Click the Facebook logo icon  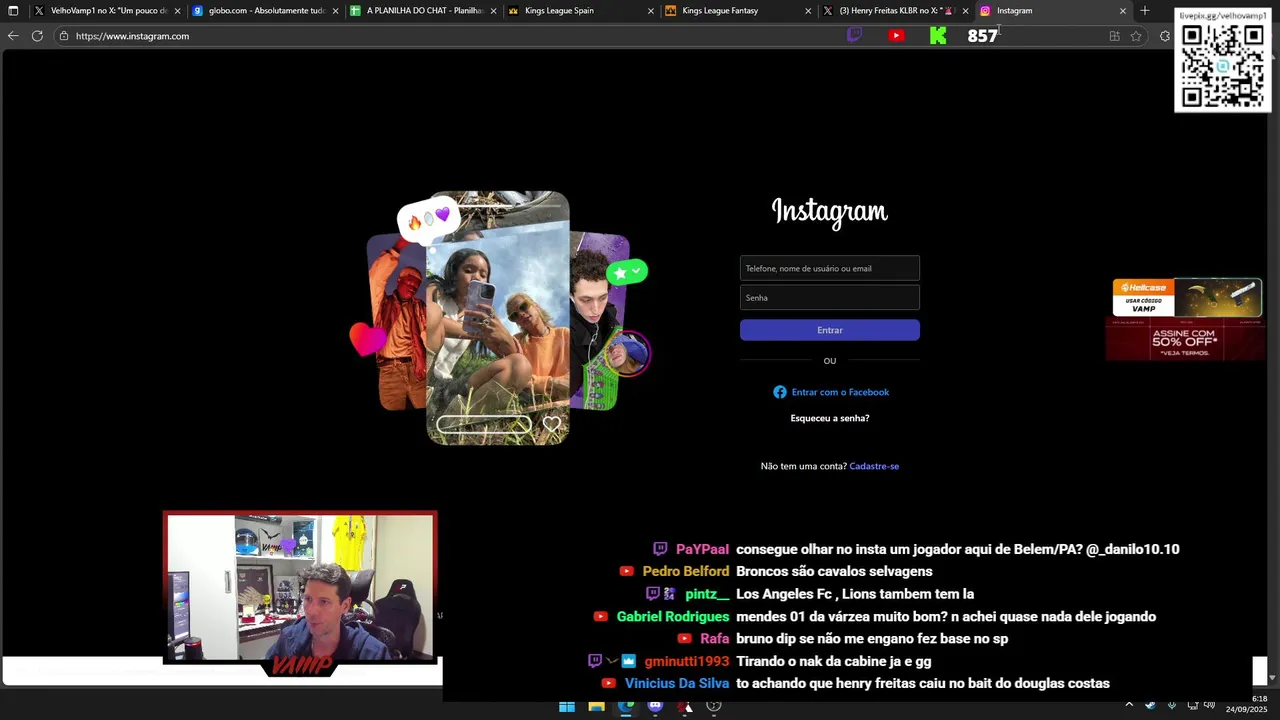(780, 392)
